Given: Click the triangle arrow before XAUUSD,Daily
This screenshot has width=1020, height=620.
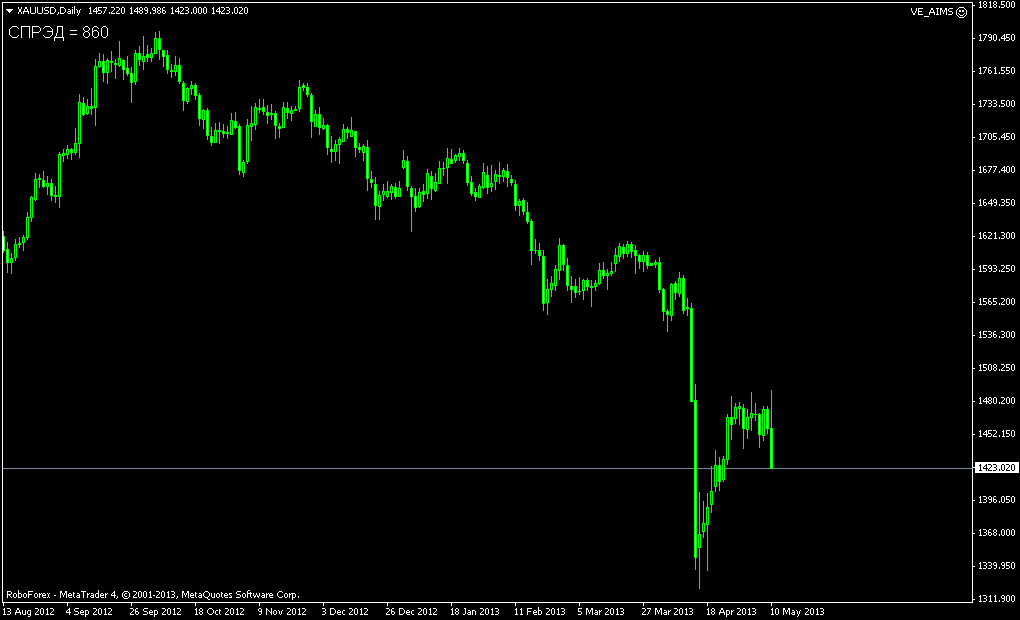Looking at the screenshot, I should [9, 11].
